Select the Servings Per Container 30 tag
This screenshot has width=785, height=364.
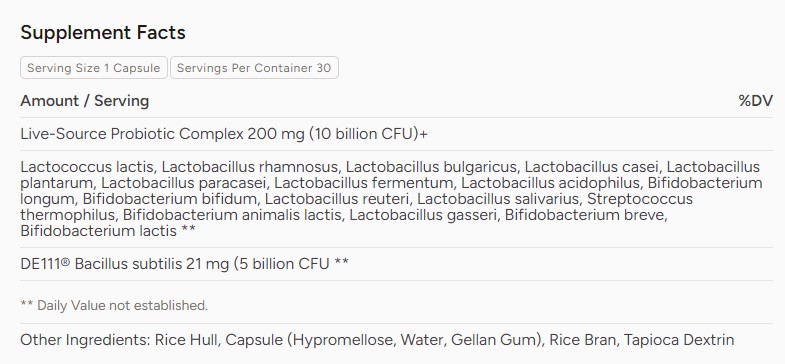point(254,68)
